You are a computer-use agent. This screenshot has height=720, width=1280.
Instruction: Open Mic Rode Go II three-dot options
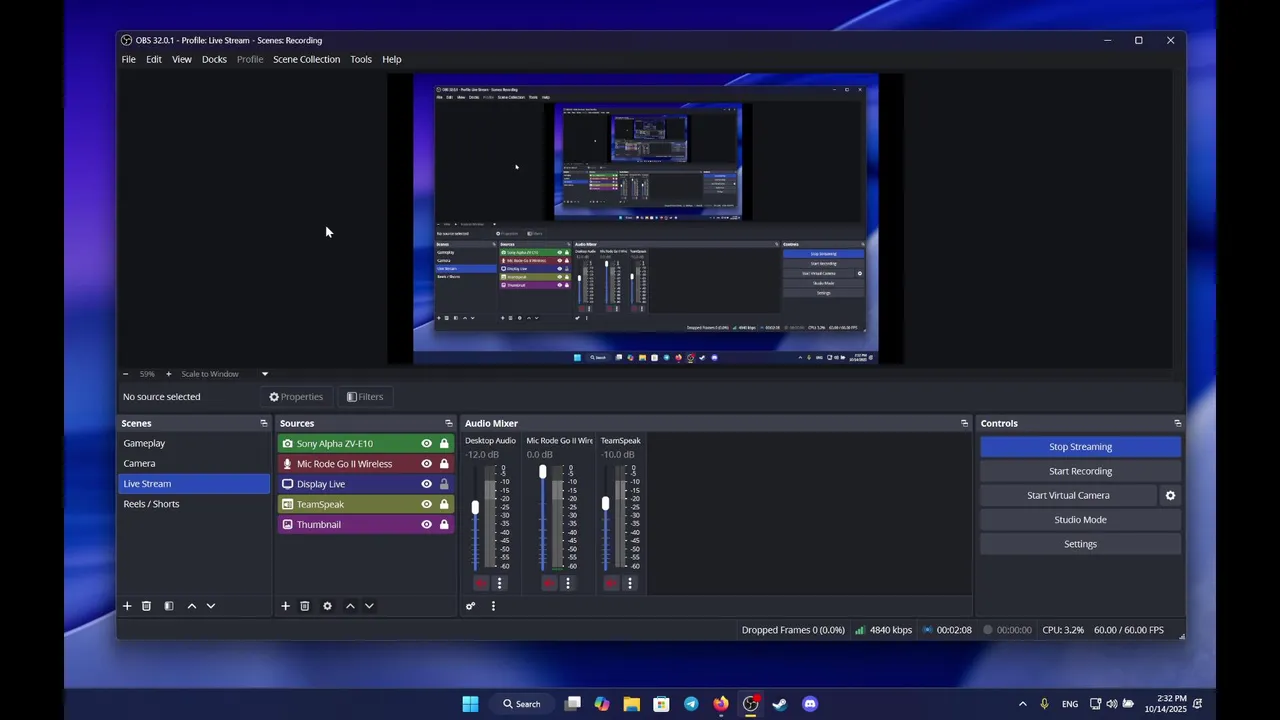coord(568,583)
